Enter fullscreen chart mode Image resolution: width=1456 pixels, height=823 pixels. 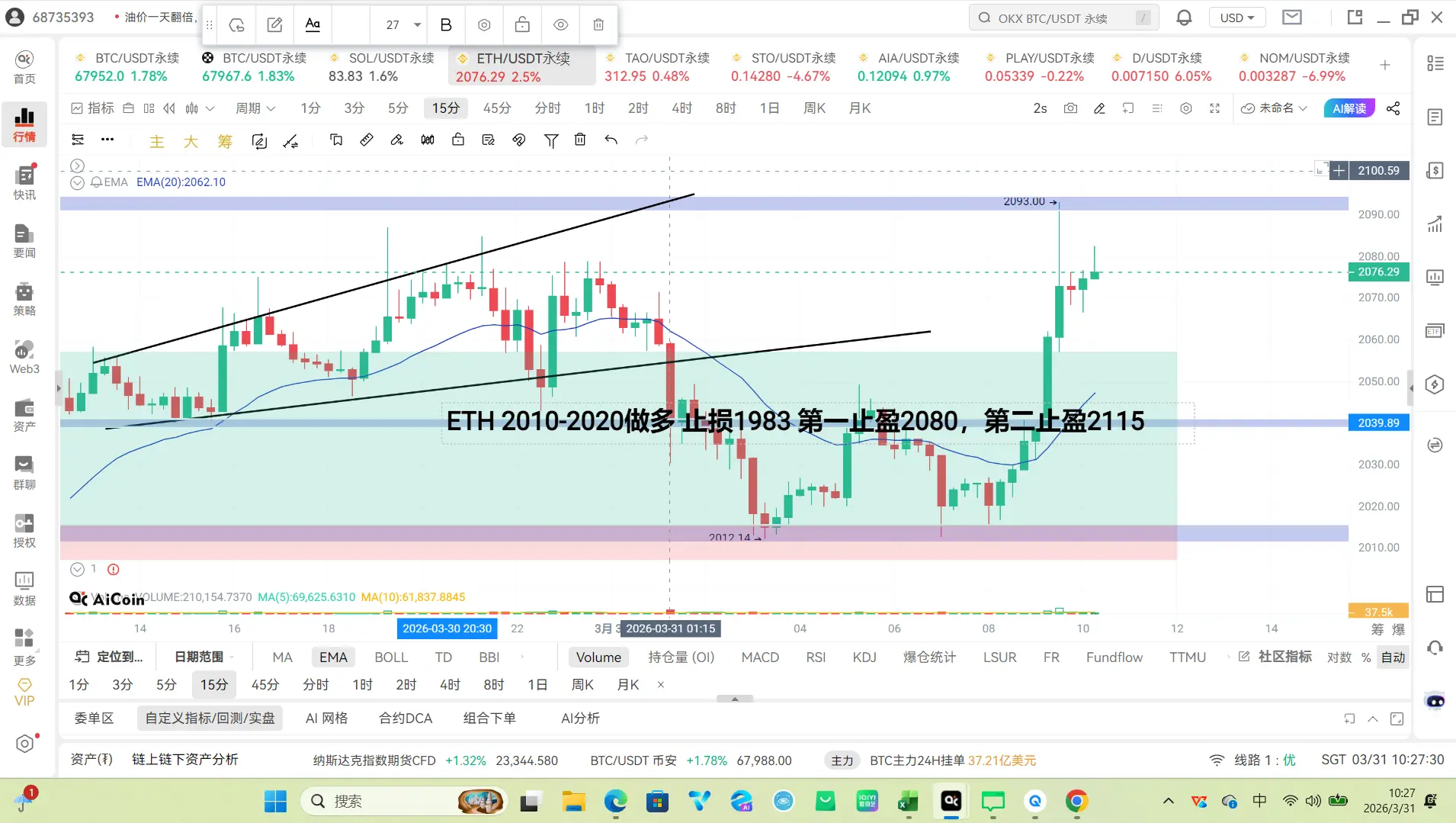(x=1215, y=108)
